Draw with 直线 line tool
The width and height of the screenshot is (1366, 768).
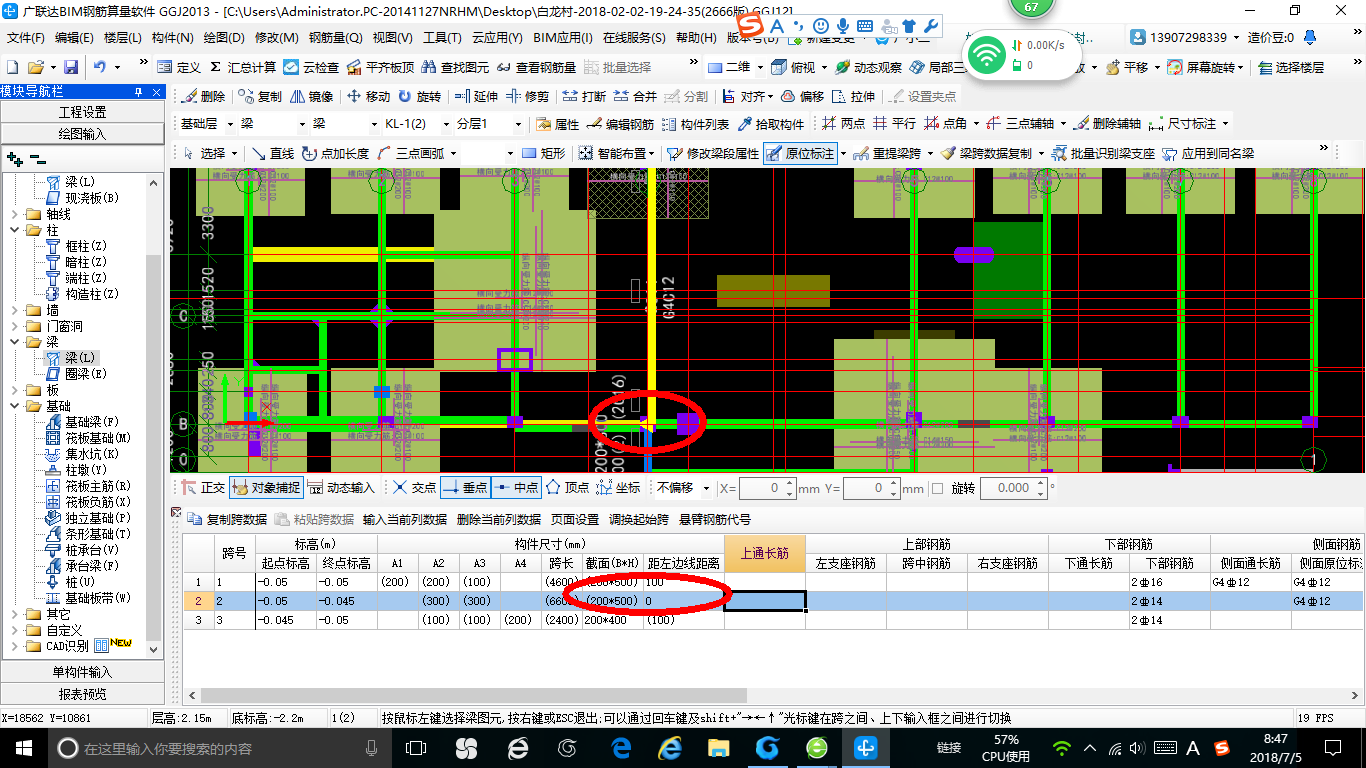tap(273, 154)
